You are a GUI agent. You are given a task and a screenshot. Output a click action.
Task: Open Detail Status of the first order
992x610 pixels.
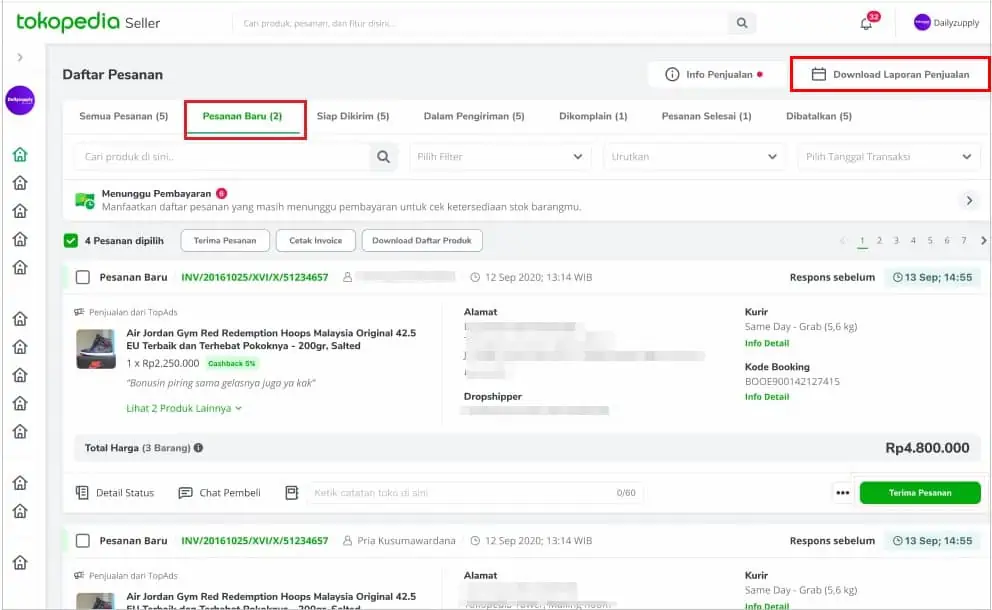115,493
